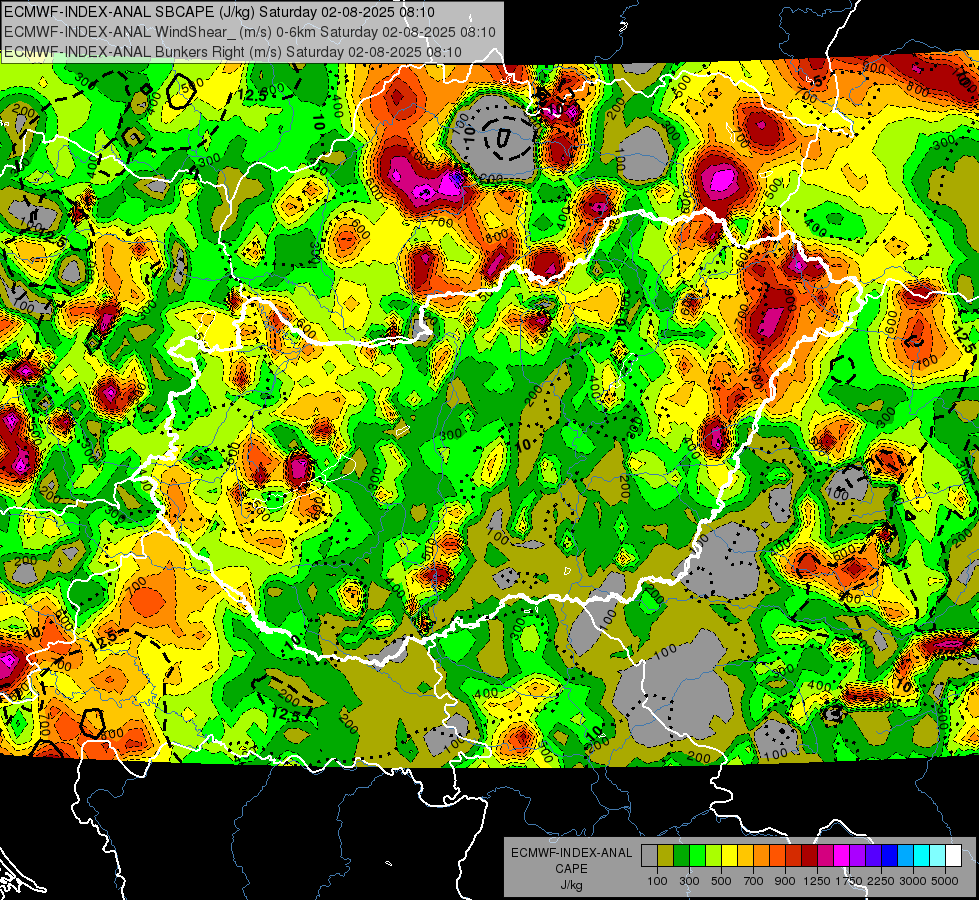Select the yellow legend swatch after 500
This screenshot has width=979, height=900.
(x=729, y=856)
